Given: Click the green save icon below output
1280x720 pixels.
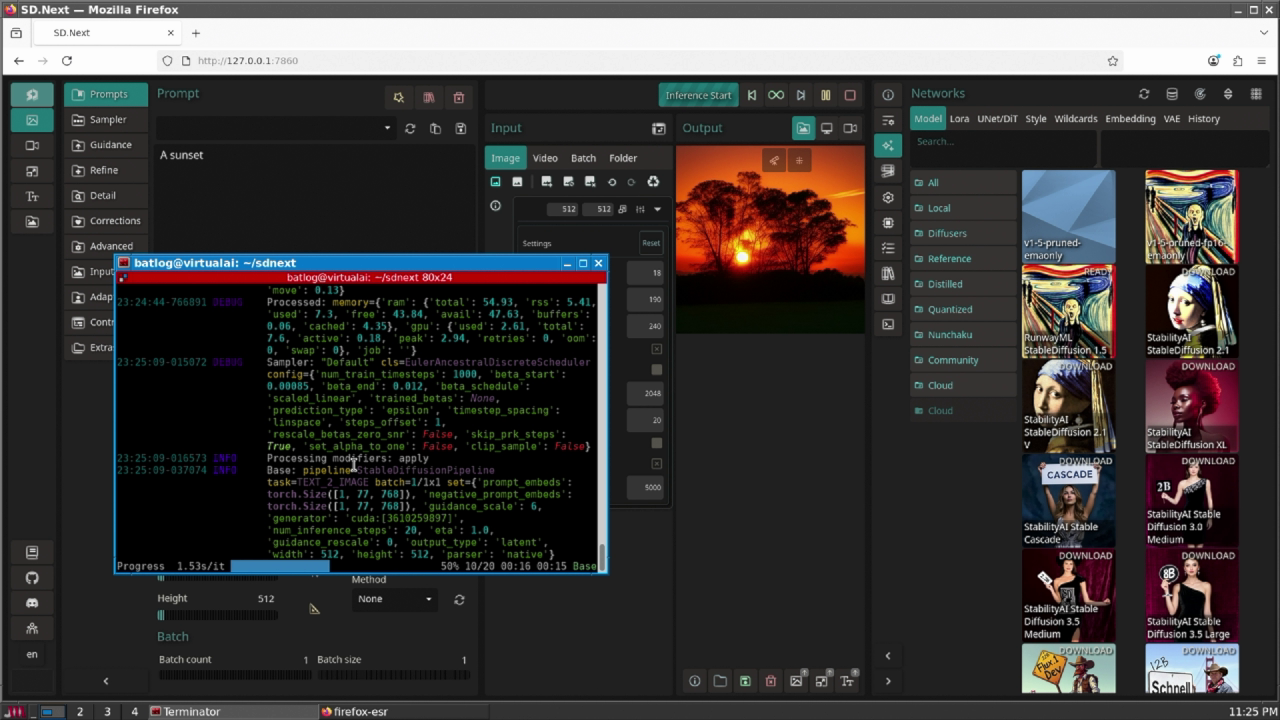Looking at the screenshot, I should (745, 681).
